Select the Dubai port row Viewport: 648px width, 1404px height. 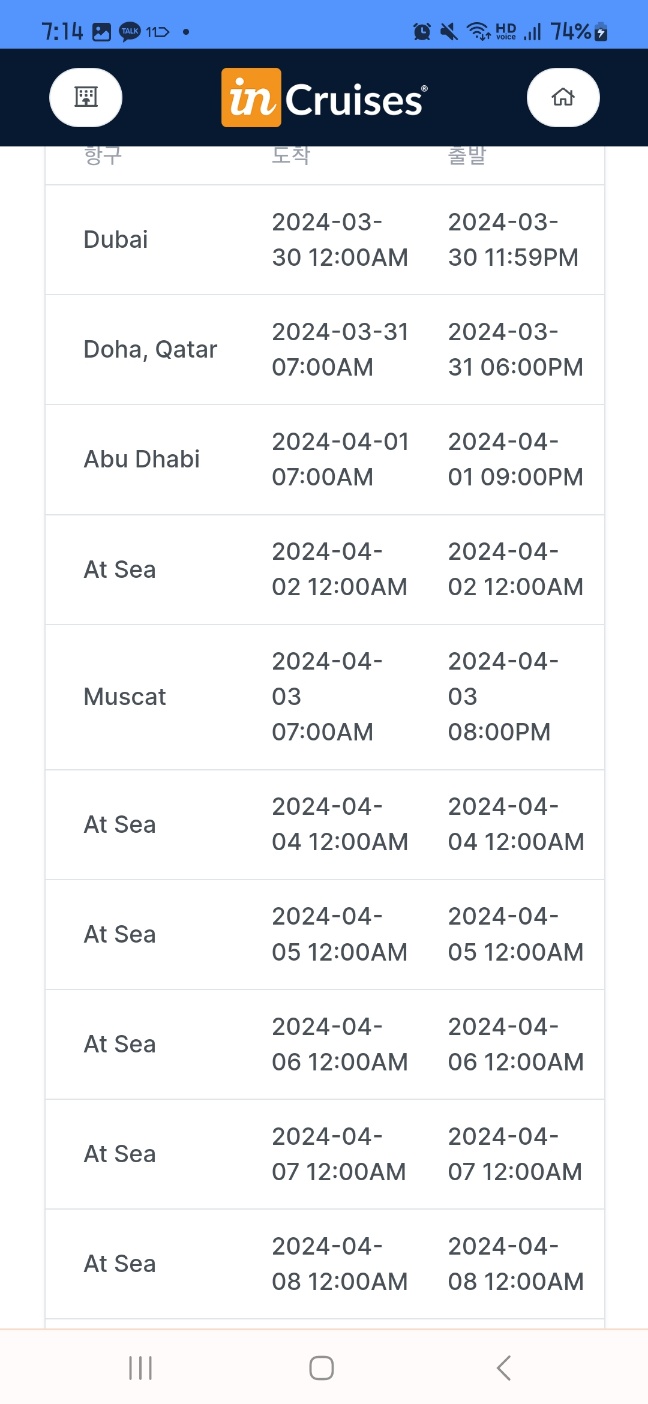pyautogui.click(x=325, y=240)
